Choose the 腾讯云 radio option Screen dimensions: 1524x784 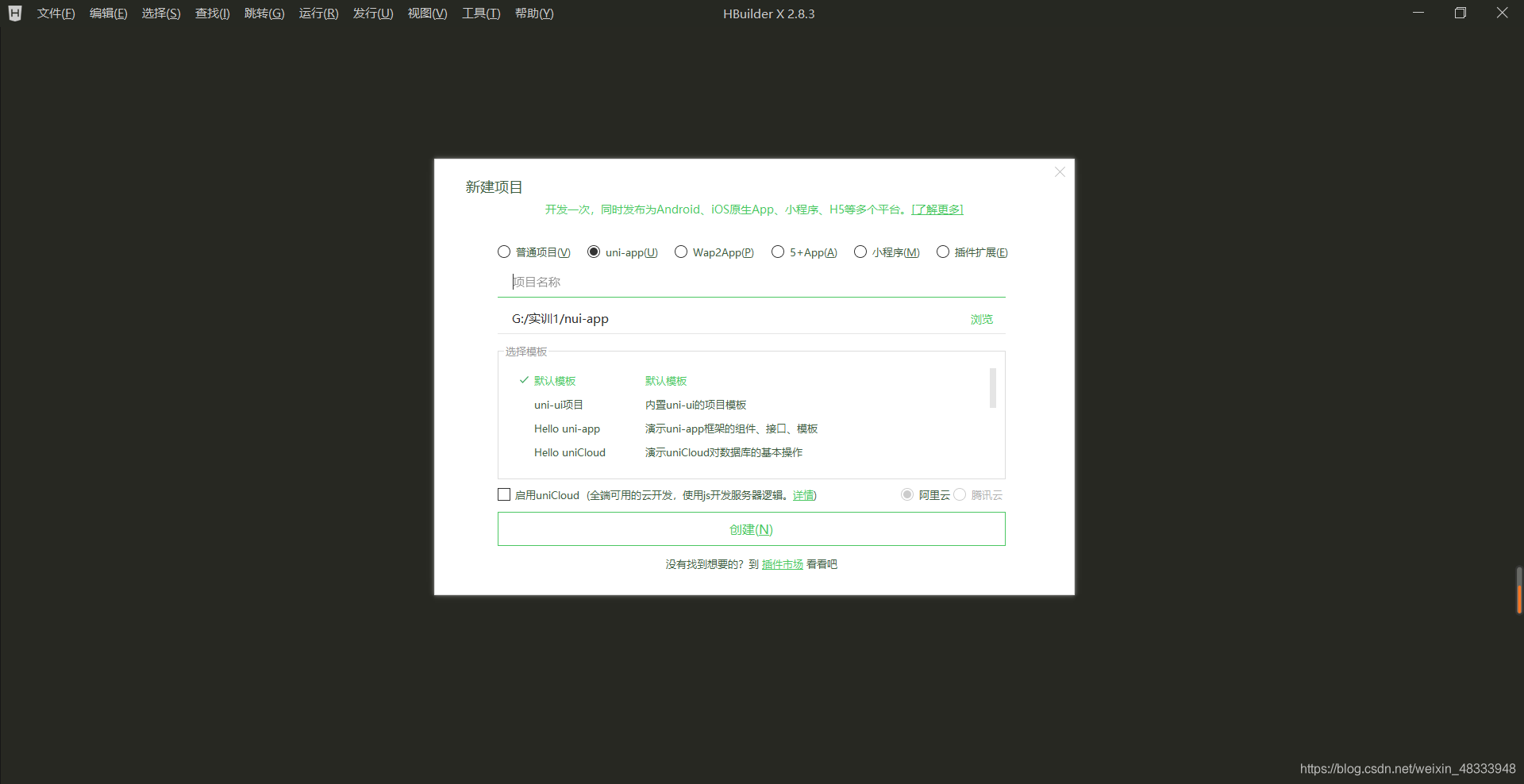[960, 494]
